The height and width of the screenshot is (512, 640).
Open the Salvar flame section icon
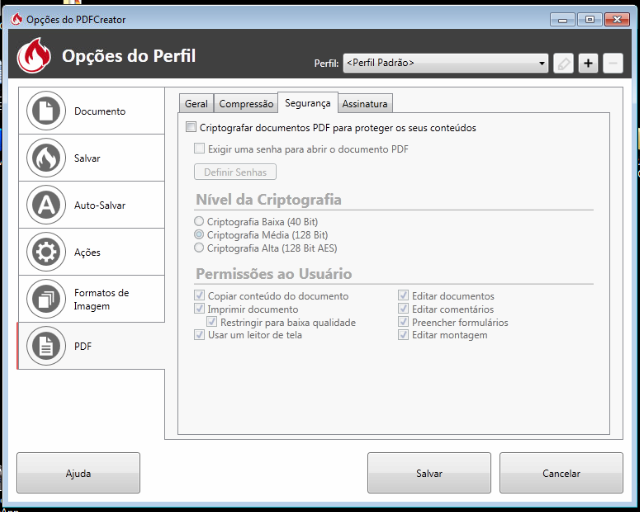46,158
